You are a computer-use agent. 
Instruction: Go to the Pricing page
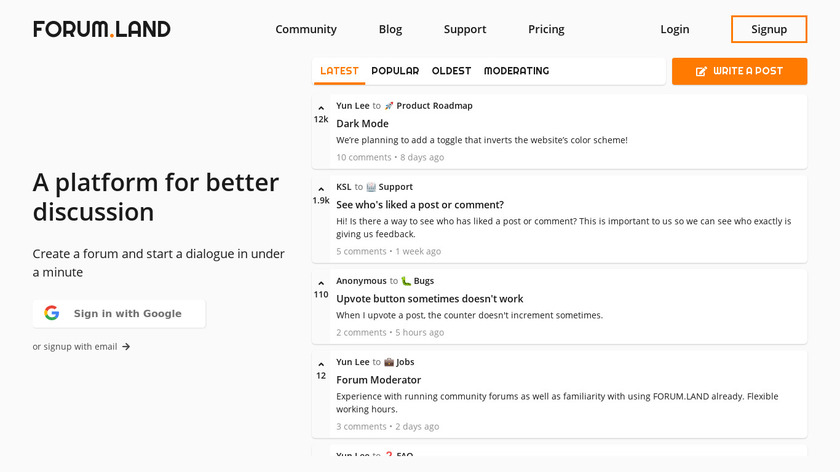pos(546,29)
